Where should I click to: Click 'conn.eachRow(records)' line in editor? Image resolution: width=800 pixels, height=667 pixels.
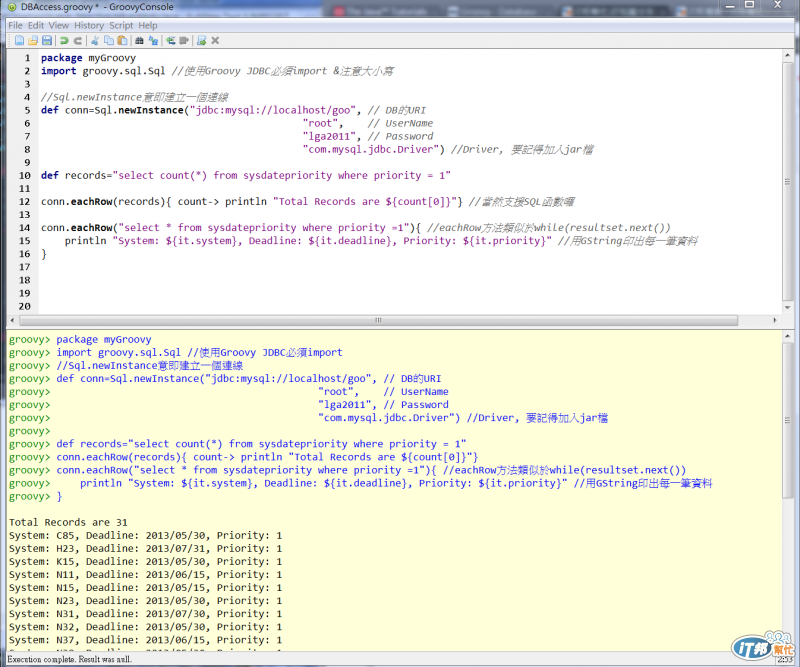(x=307, y=202)
